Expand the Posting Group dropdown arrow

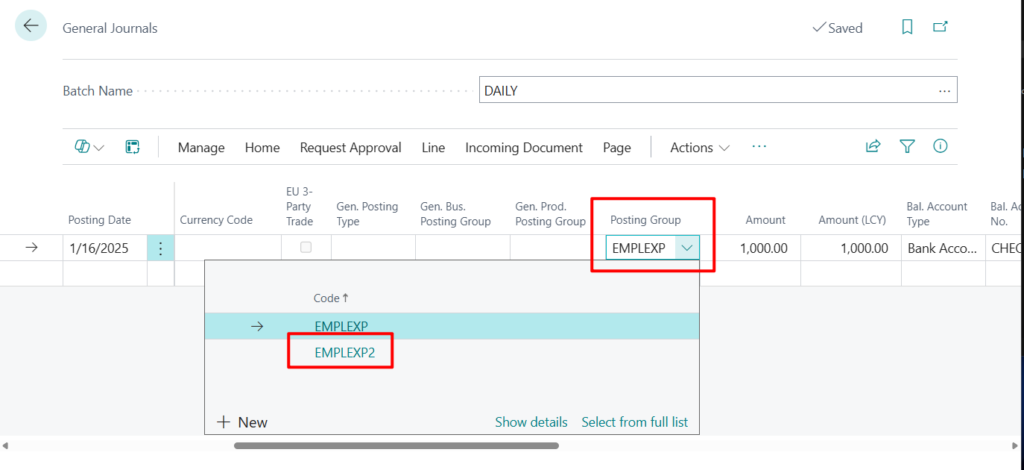pyautogui.click(x=687, y=248)
